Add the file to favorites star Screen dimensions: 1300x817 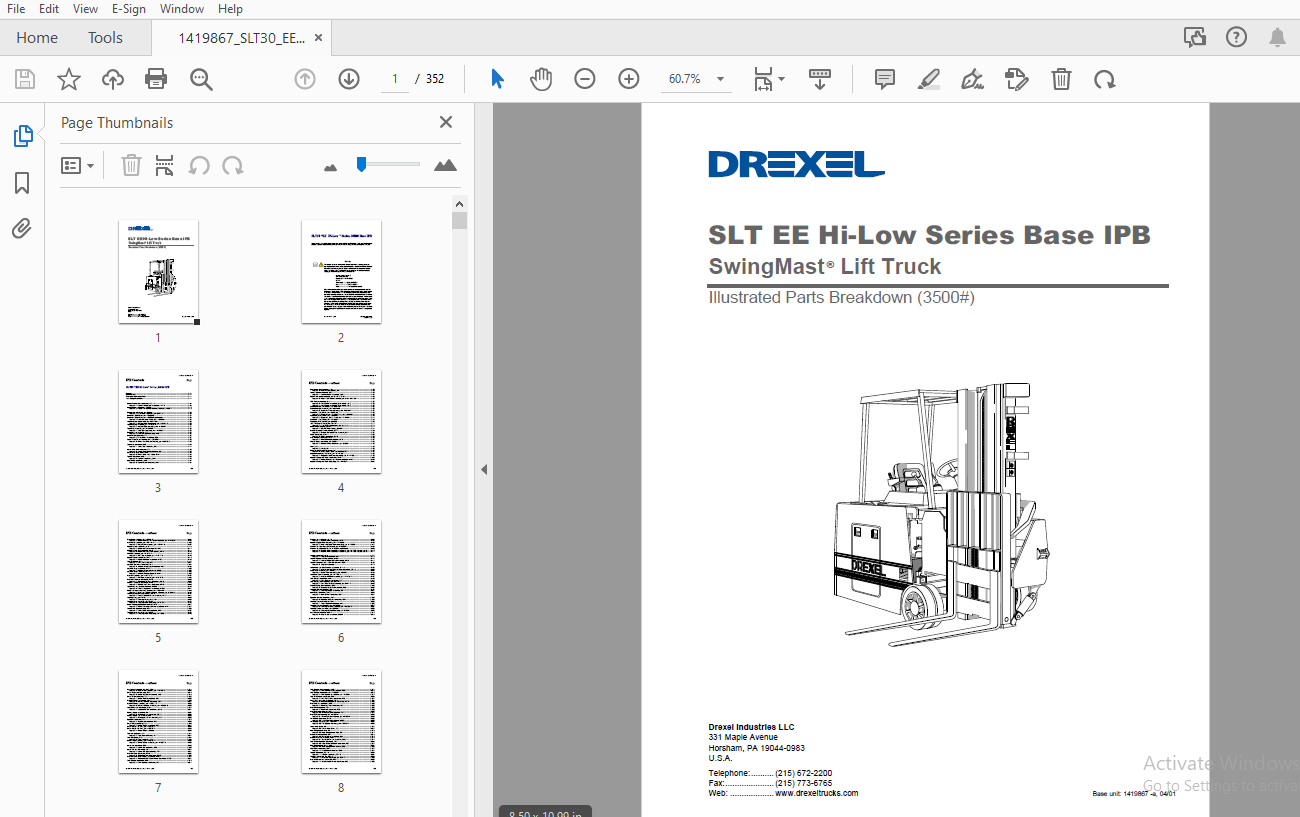68,79
